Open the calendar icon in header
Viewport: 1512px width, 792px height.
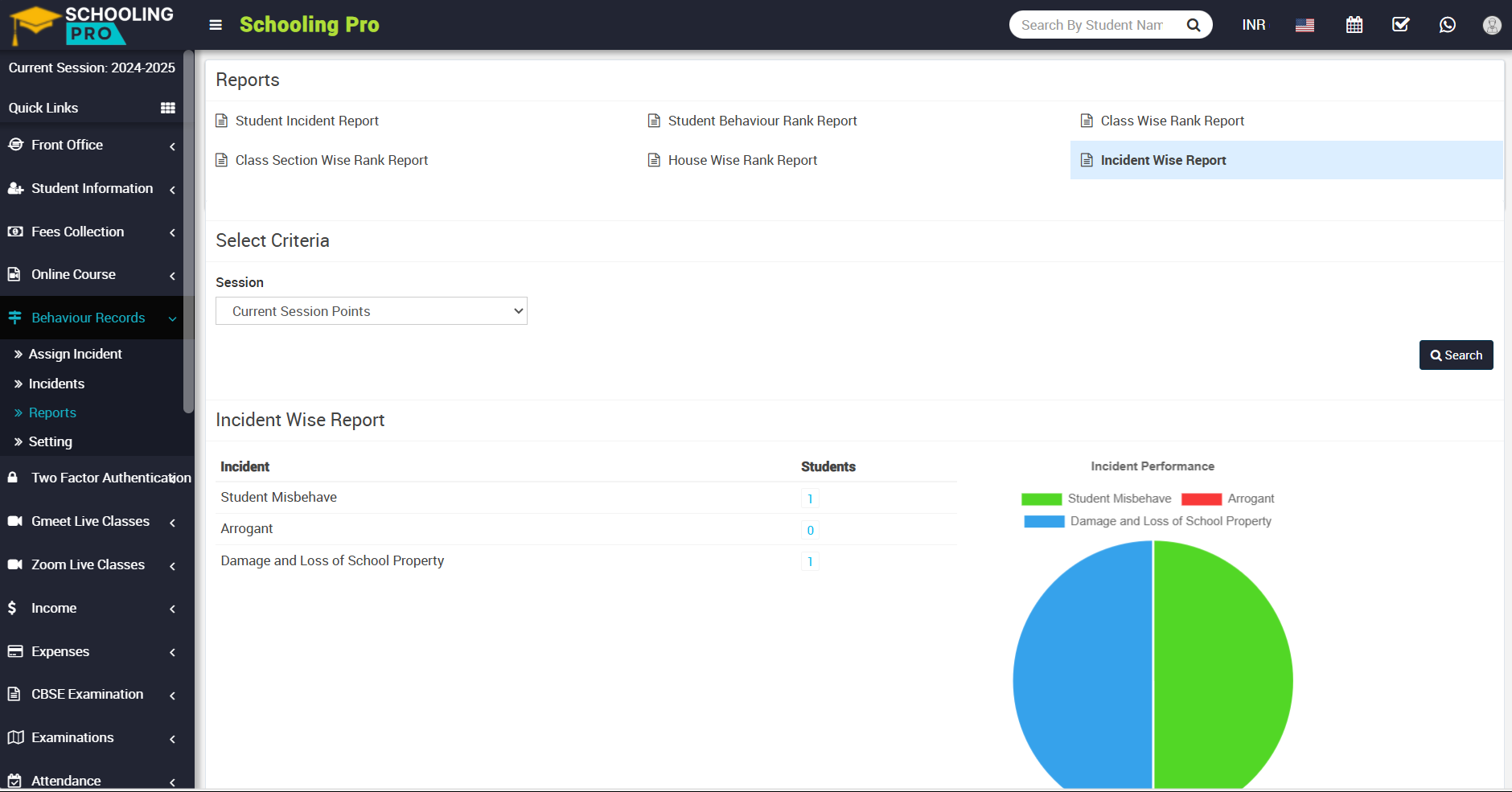click(1354, 25)
